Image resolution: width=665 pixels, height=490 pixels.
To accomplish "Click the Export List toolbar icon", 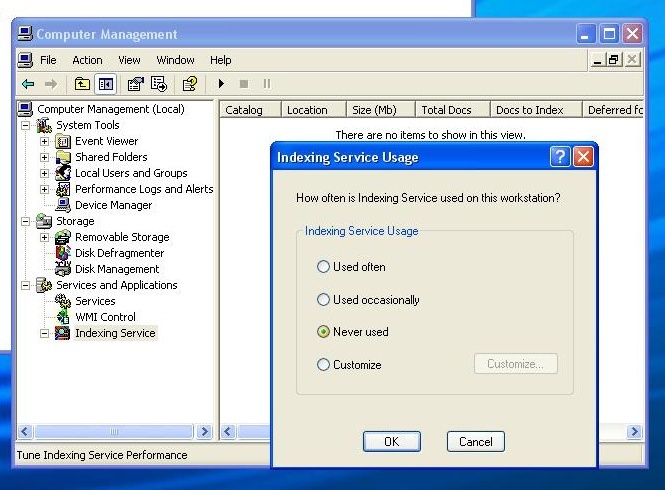I will click(159, 84).
